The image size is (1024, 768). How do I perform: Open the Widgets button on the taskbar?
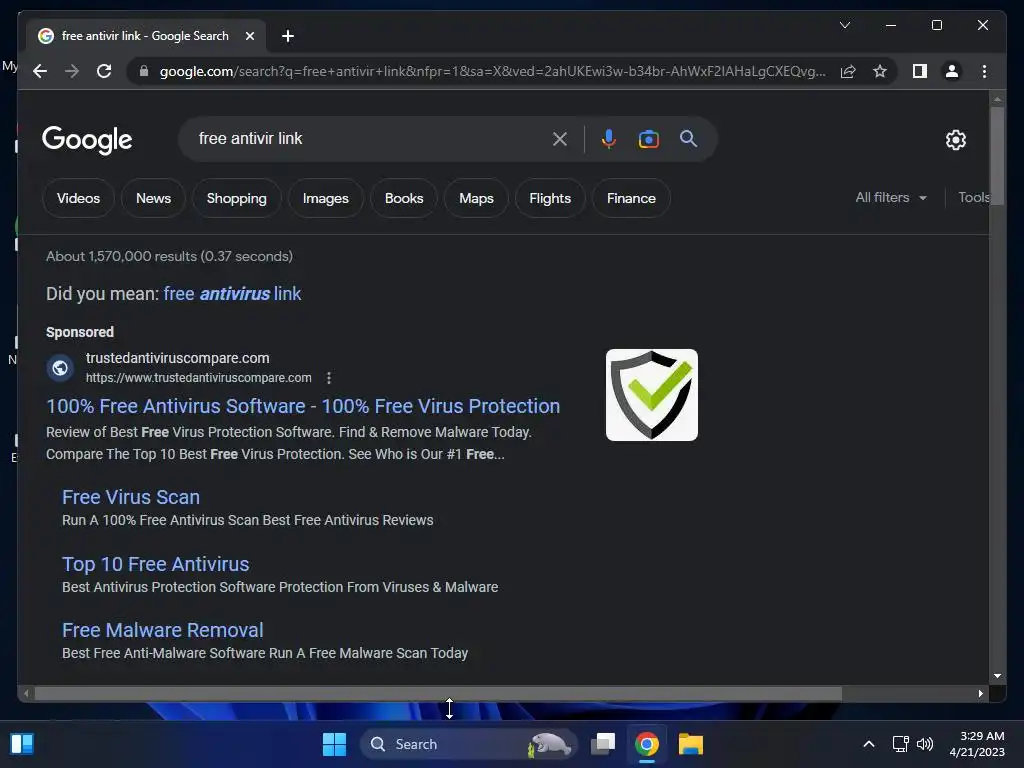coord(22,744)
